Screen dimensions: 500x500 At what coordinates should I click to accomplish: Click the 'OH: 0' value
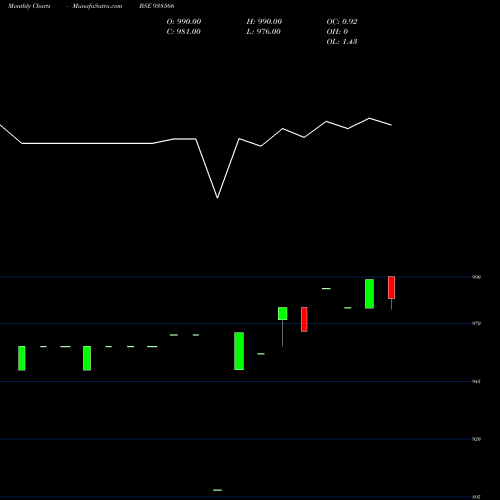[x=337, y=32]
